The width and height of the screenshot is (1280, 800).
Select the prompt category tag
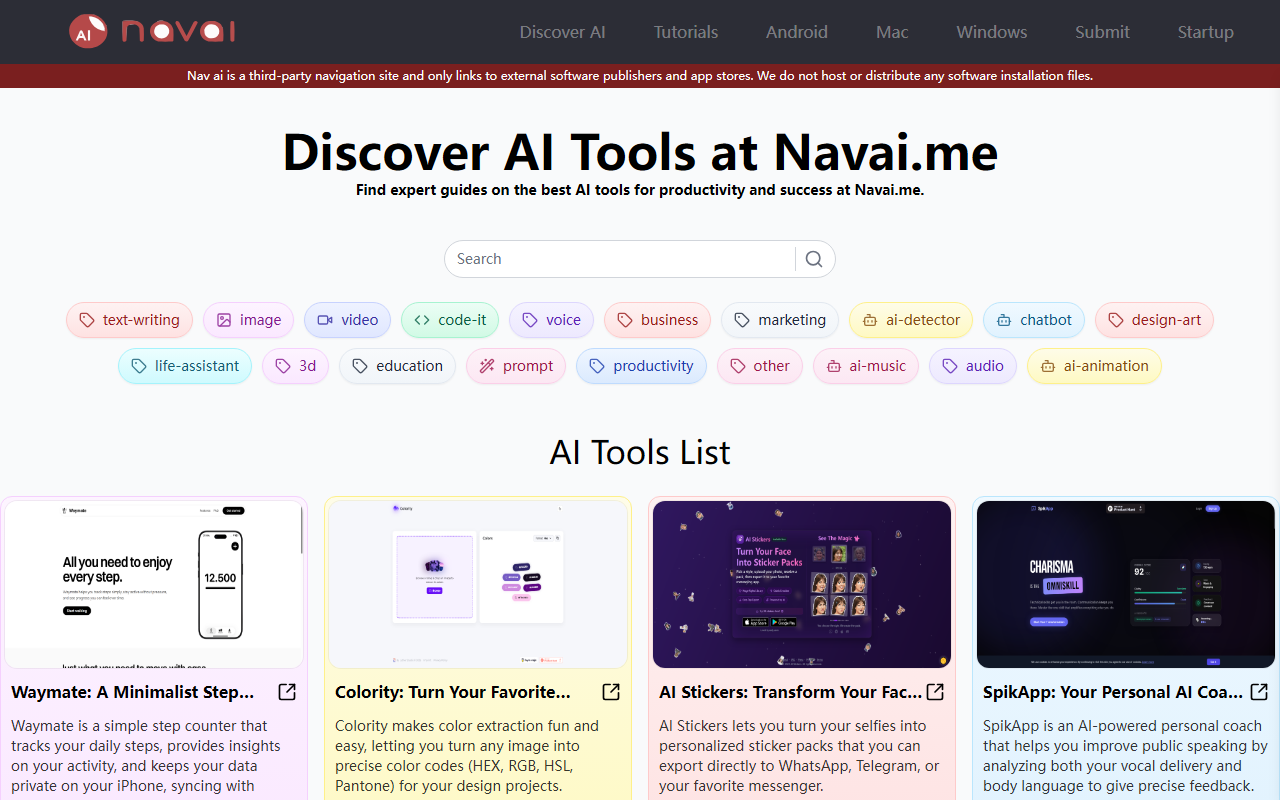(x=516, y=366)
